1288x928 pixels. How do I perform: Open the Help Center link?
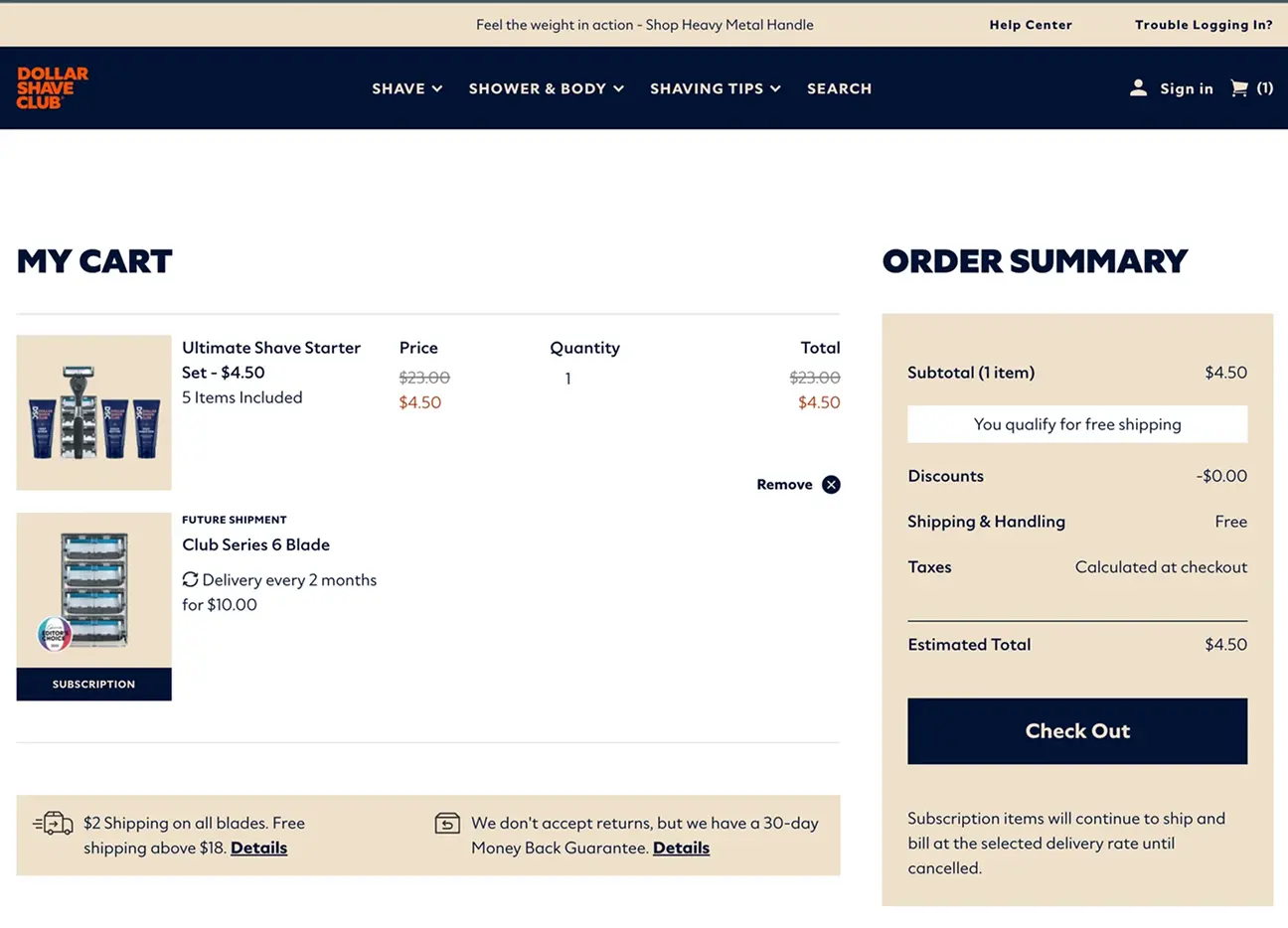point(1031,25)
